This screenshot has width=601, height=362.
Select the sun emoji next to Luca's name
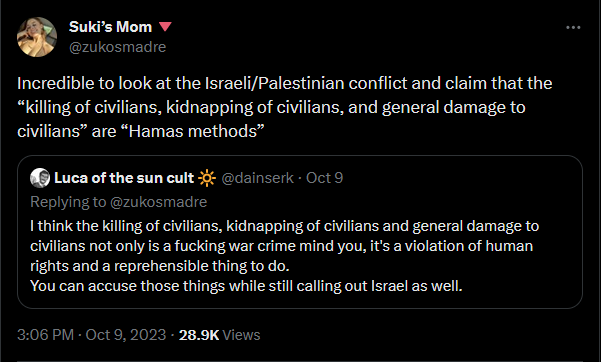(x=207, y=178)
